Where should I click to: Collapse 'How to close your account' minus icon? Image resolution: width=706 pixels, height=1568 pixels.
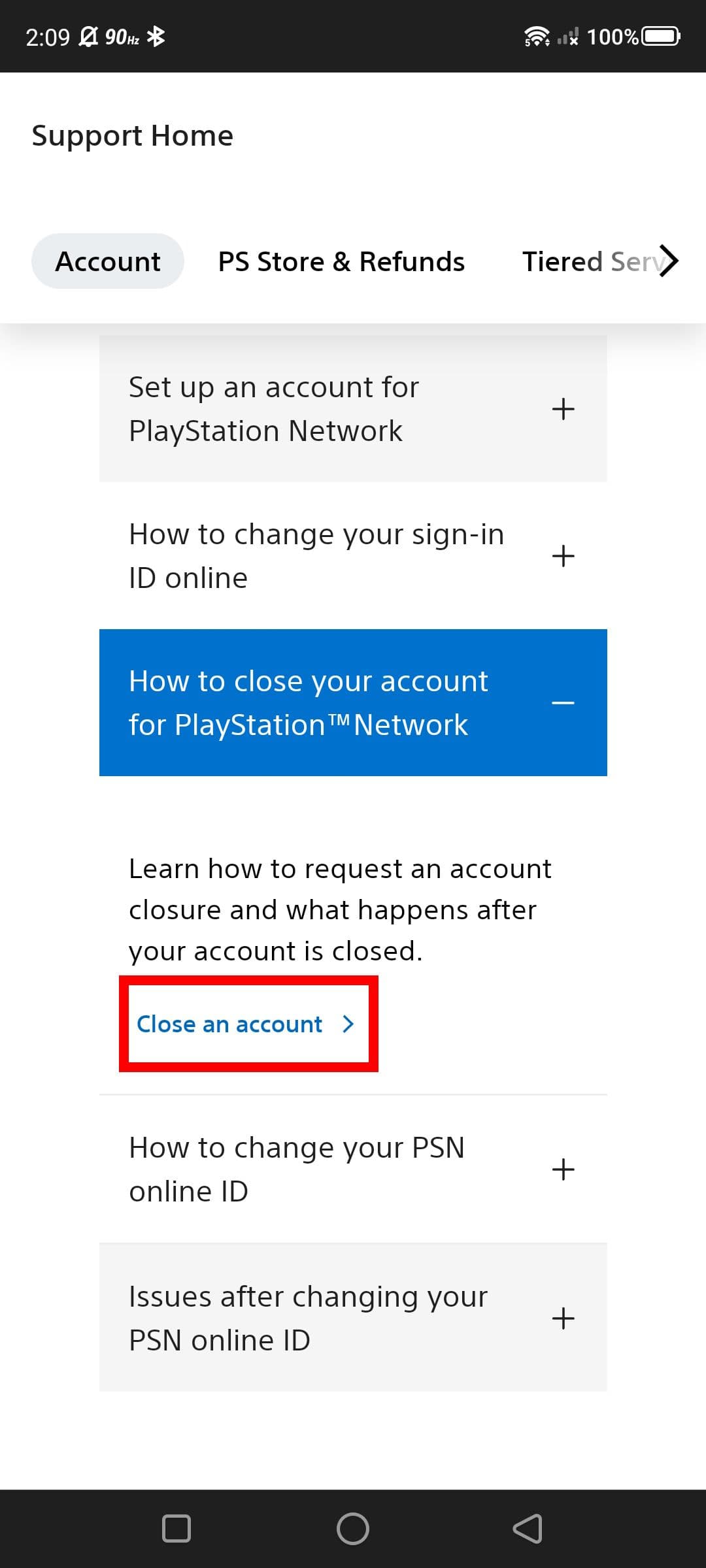(x=563, y=703)
